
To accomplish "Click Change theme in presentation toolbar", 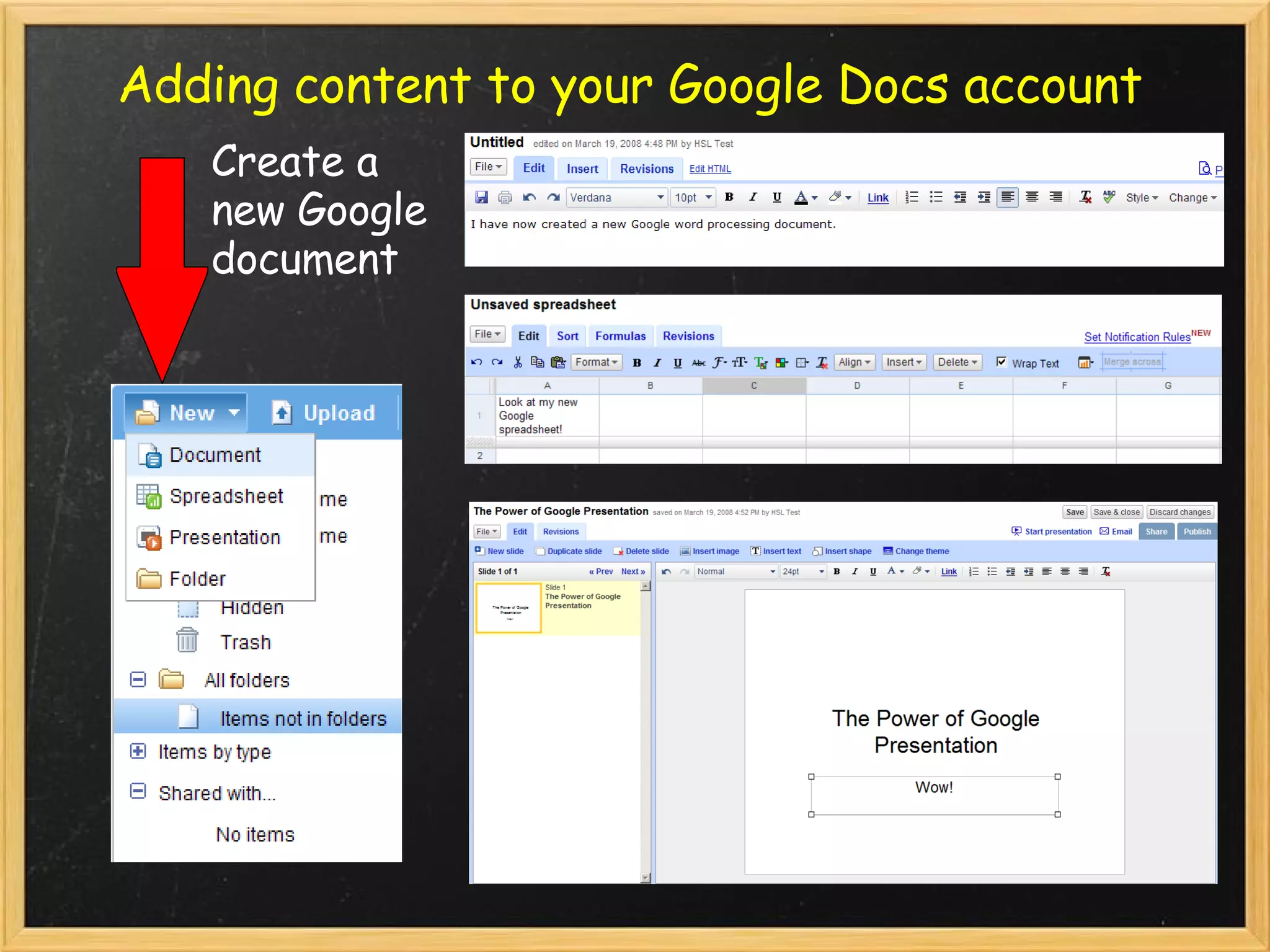I will click(x=916, y=551).
